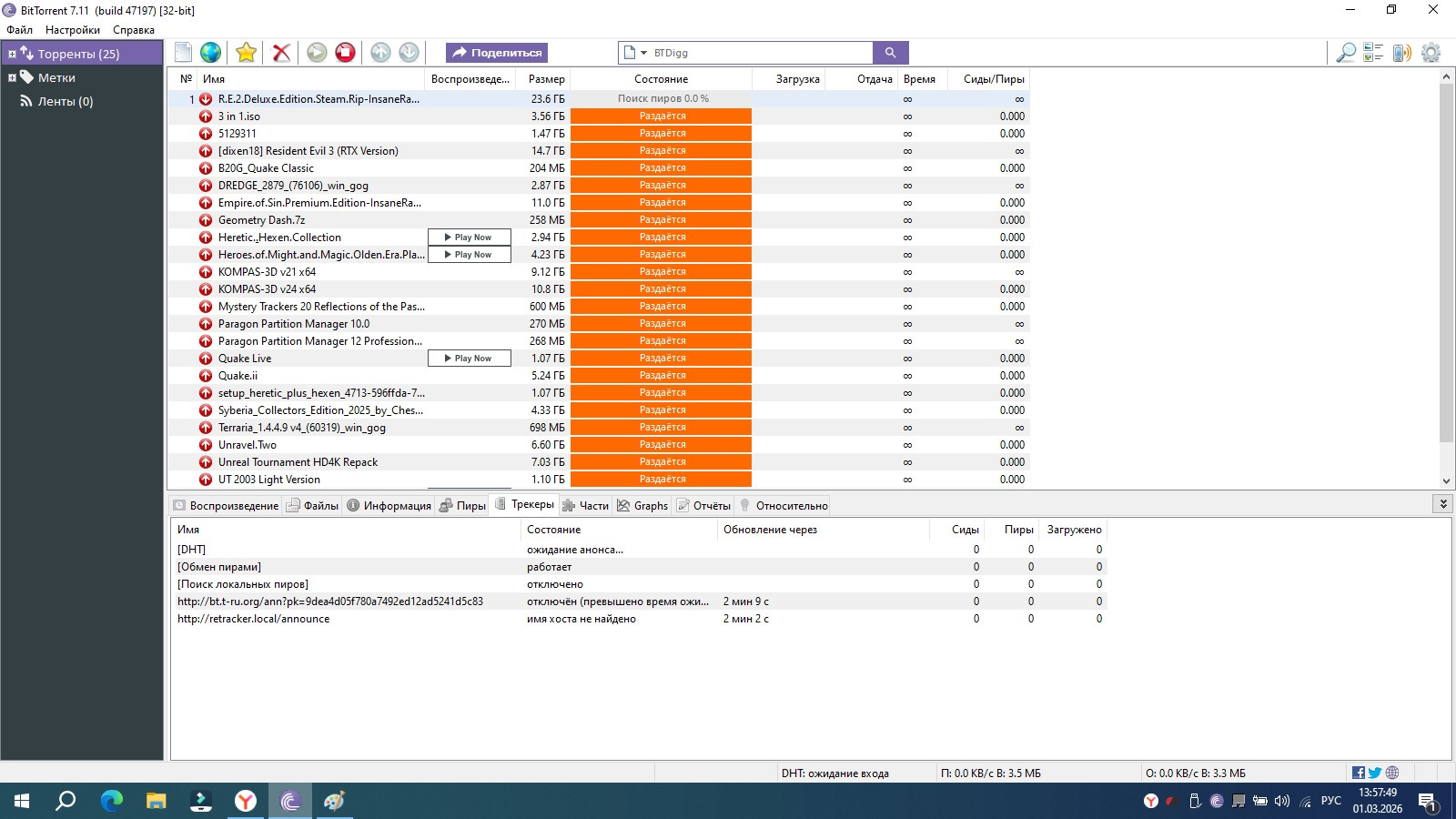The height and width of the screenshot is (819, 1456).
Task: Toggle the detailed info list view icon
Action: 1372,53
